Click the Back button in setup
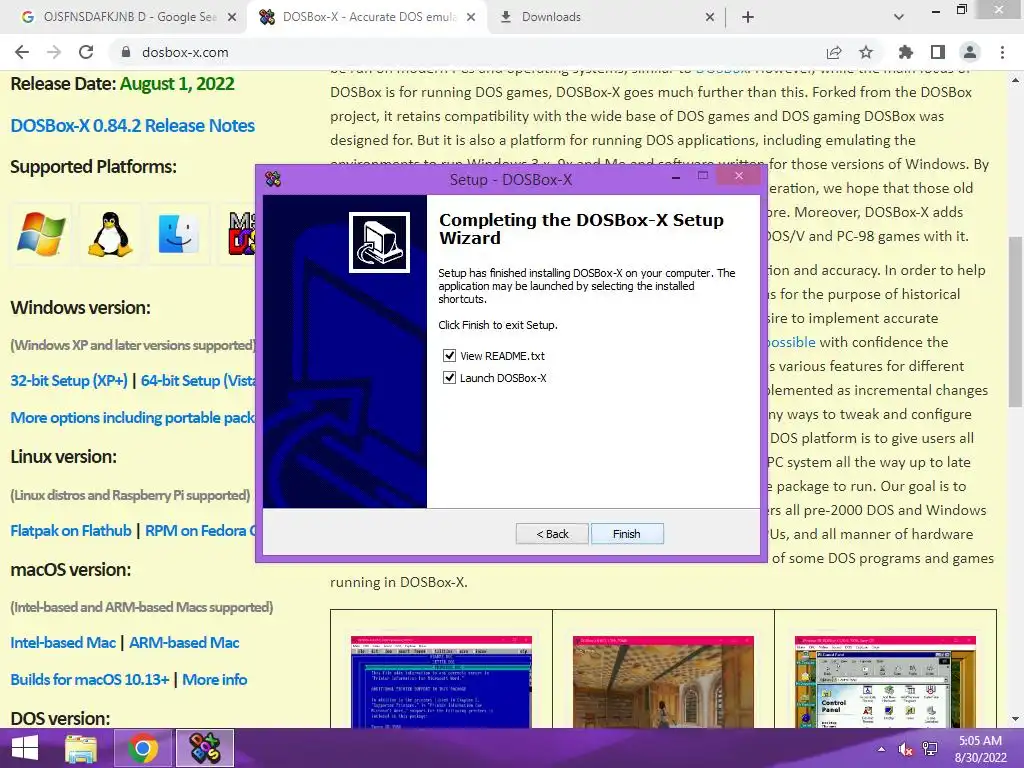Image resolution: width=1024 pixels, height=768 pixels. coord(552,534)
